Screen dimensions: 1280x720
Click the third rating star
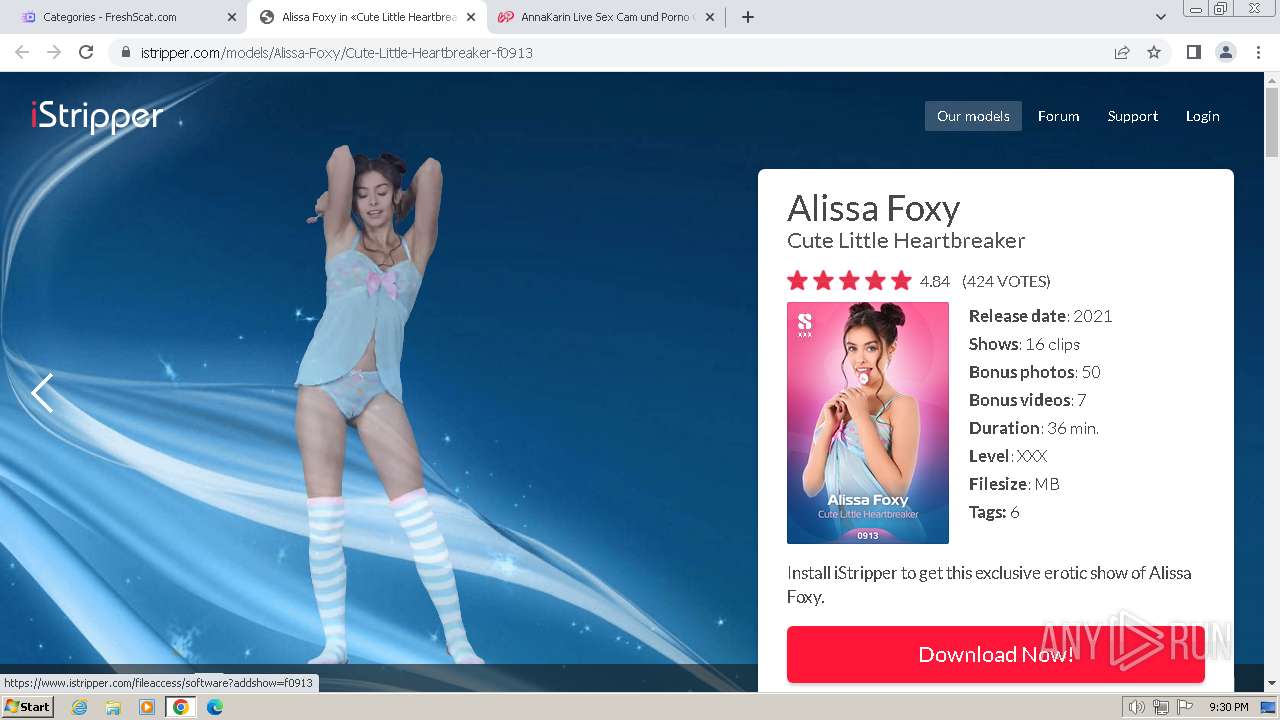coord(849,280)
